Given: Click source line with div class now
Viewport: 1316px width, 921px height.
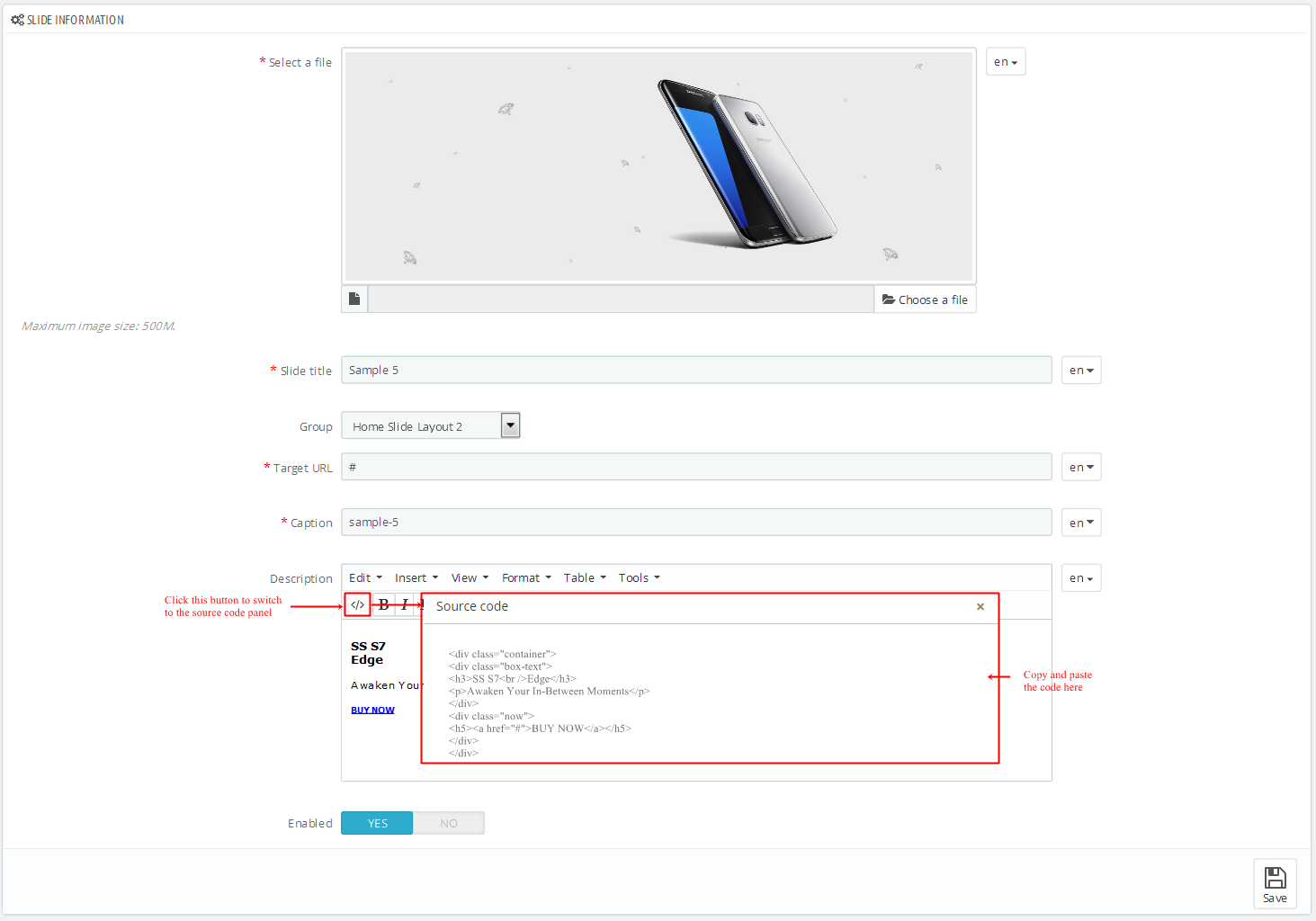Looking at the screenshot, I should (x=491, y=716).
